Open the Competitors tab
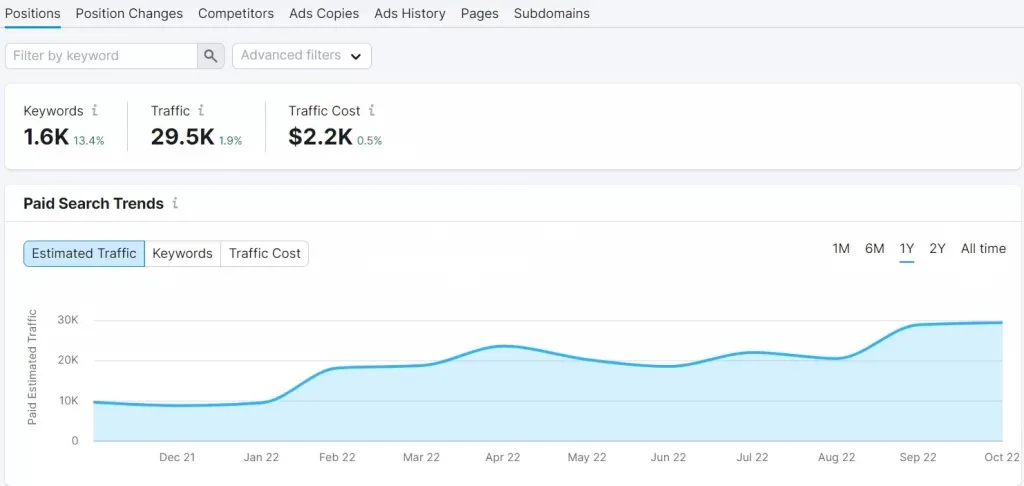1024x486 pixels. (236, 13)
